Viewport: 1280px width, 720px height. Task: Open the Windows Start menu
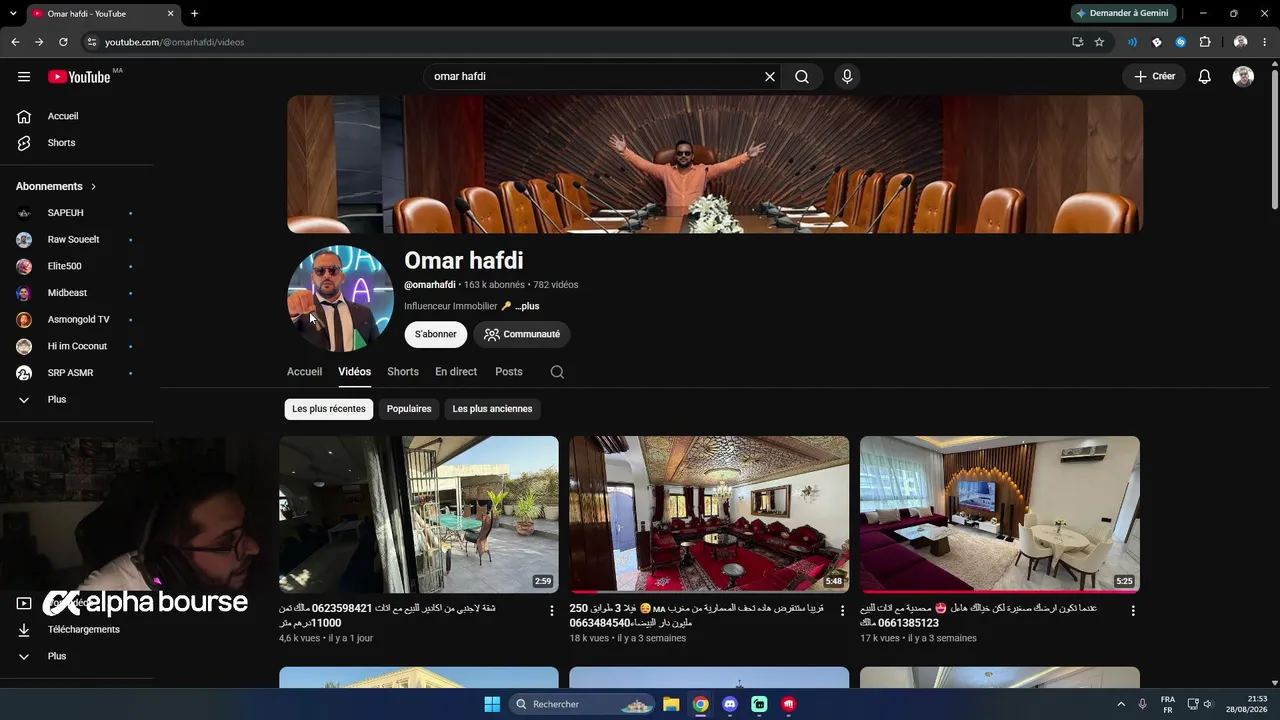click(x=492, y=704)
